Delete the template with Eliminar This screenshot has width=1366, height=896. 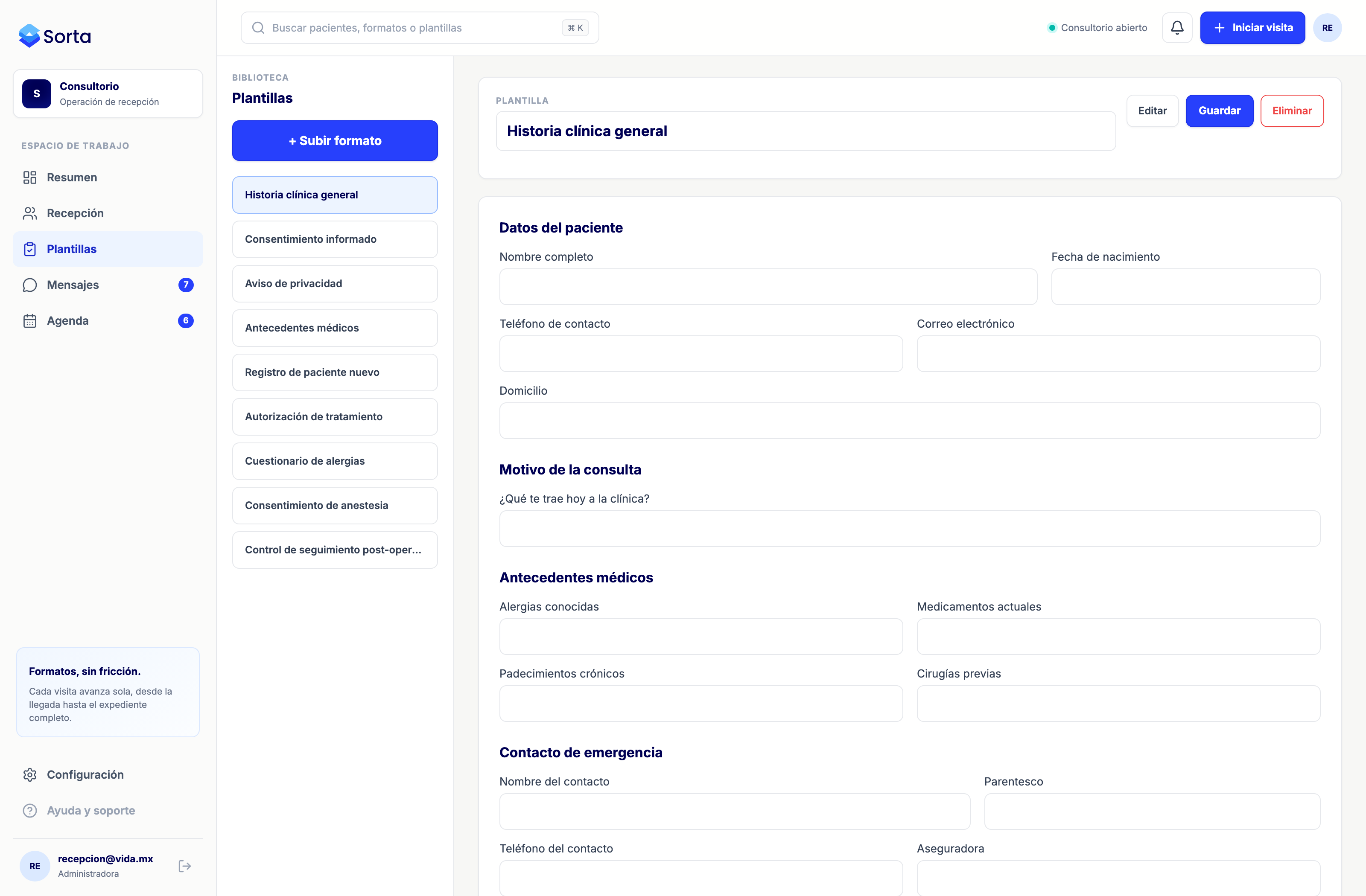point(1291,111)
